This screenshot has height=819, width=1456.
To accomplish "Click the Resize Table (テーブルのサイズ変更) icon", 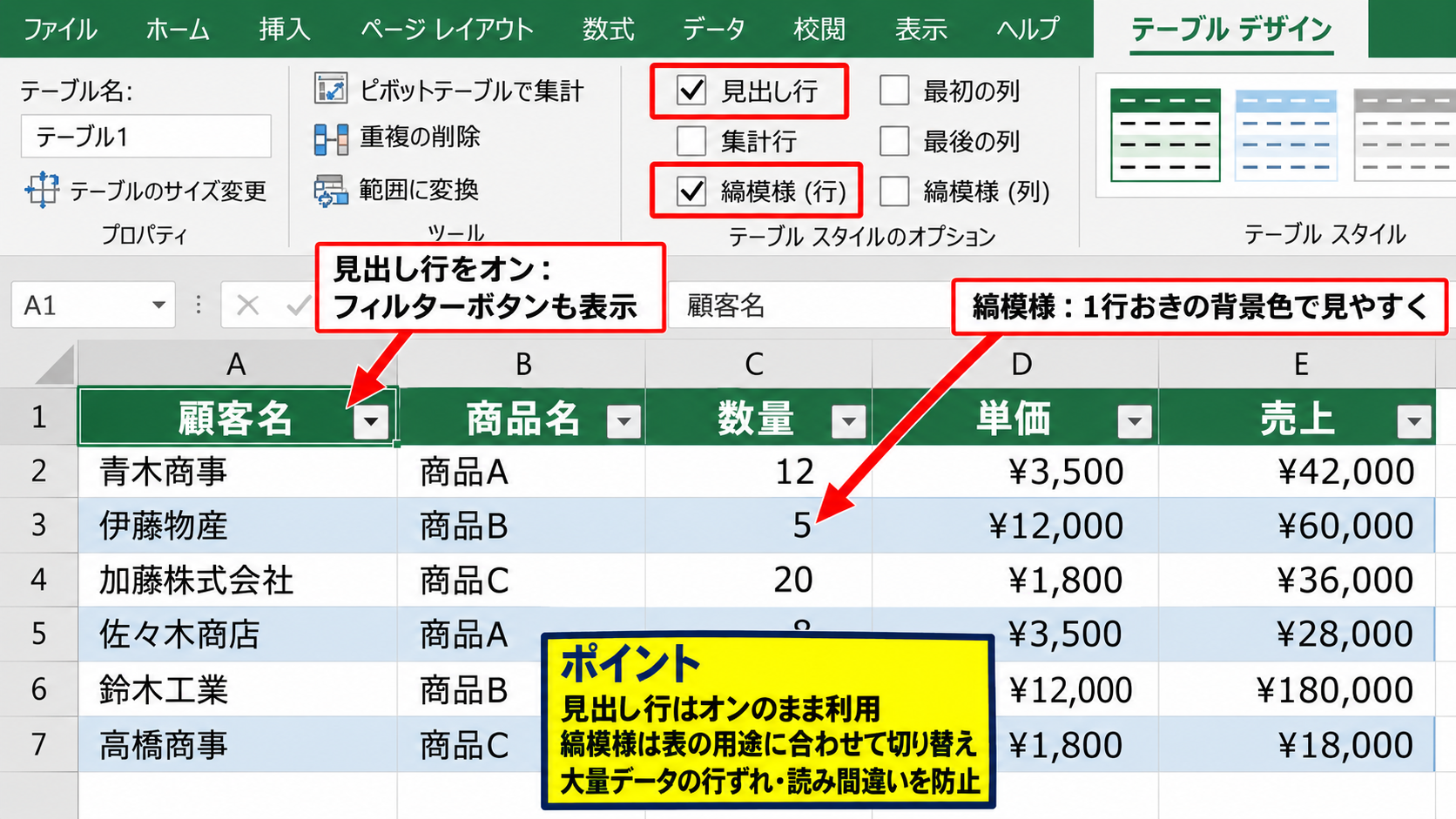I will click(x=42, y=190).
